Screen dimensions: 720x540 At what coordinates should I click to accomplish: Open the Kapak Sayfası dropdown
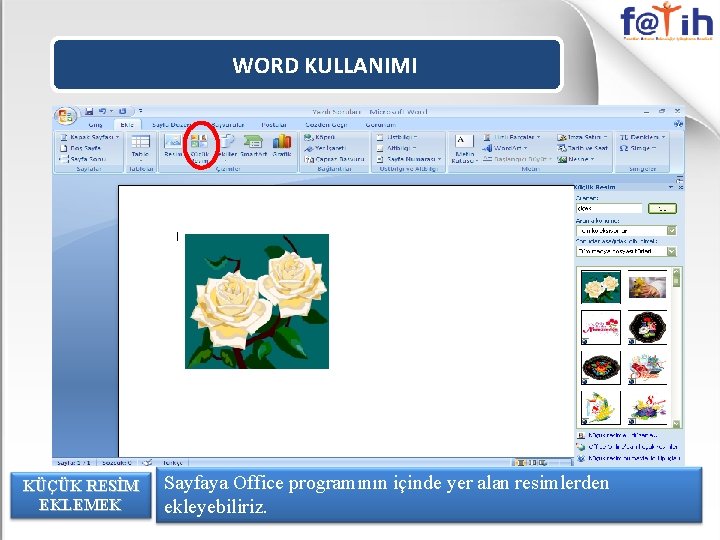tap(90, 137)
